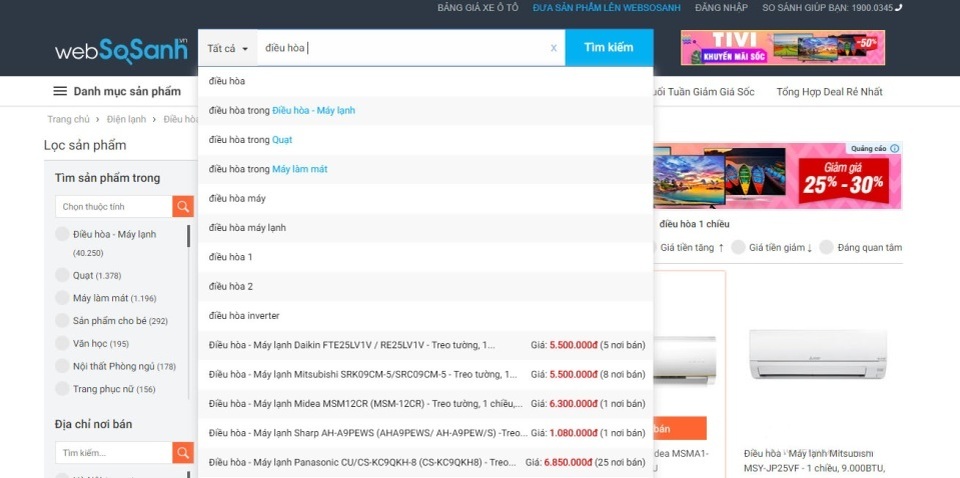
Task: Click the Quảng cáo info icon
Action: pos(894,149)
